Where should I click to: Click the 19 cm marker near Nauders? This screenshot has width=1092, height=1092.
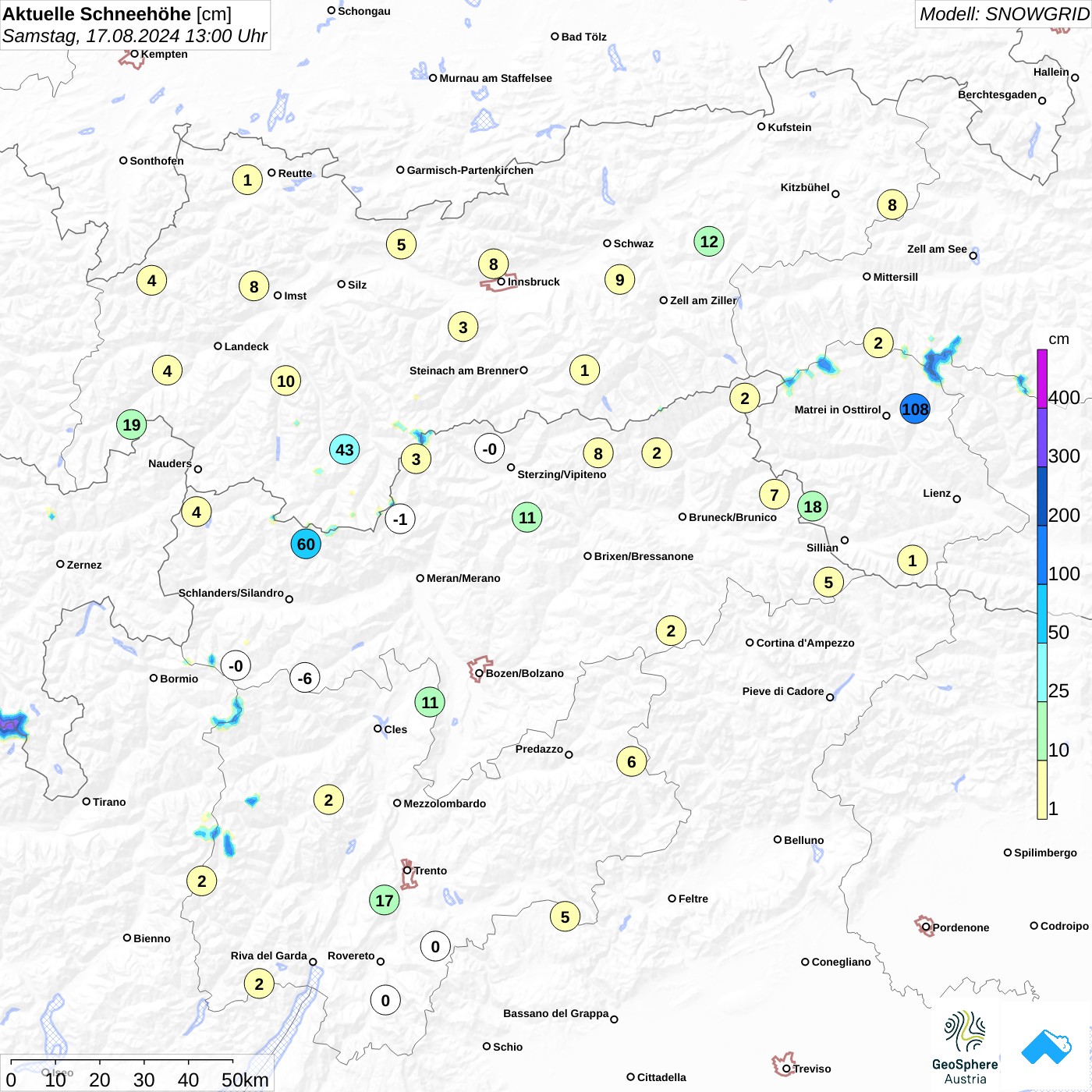click(132, 424)
